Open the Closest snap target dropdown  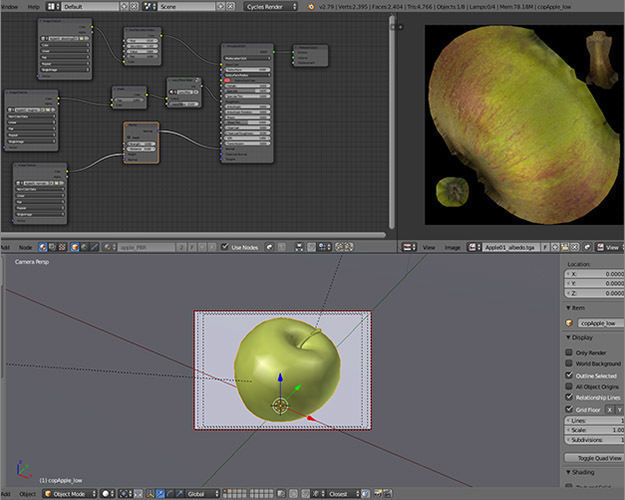click(x=344, y=494)
